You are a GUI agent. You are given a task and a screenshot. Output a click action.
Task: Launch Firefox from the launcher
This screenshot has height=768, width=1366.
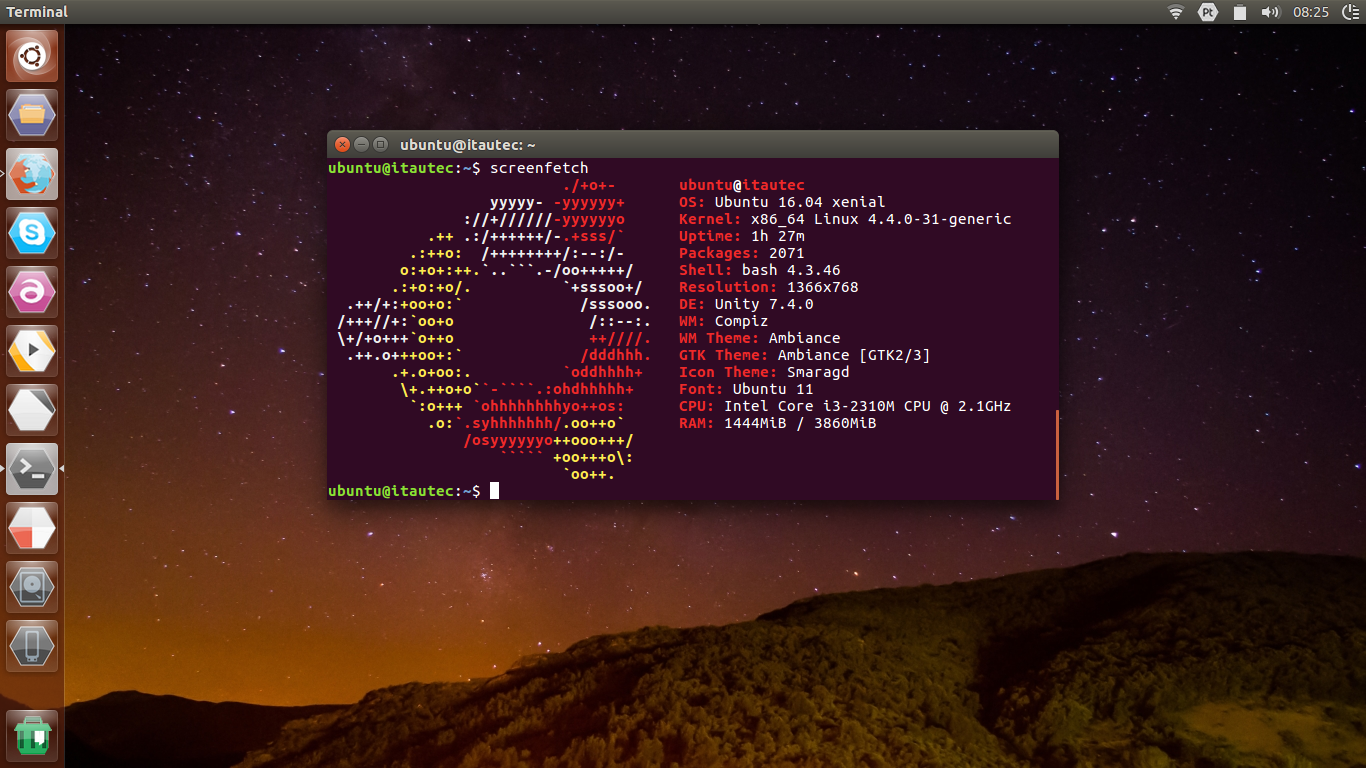pyautogui.click(x=32, y=174)
